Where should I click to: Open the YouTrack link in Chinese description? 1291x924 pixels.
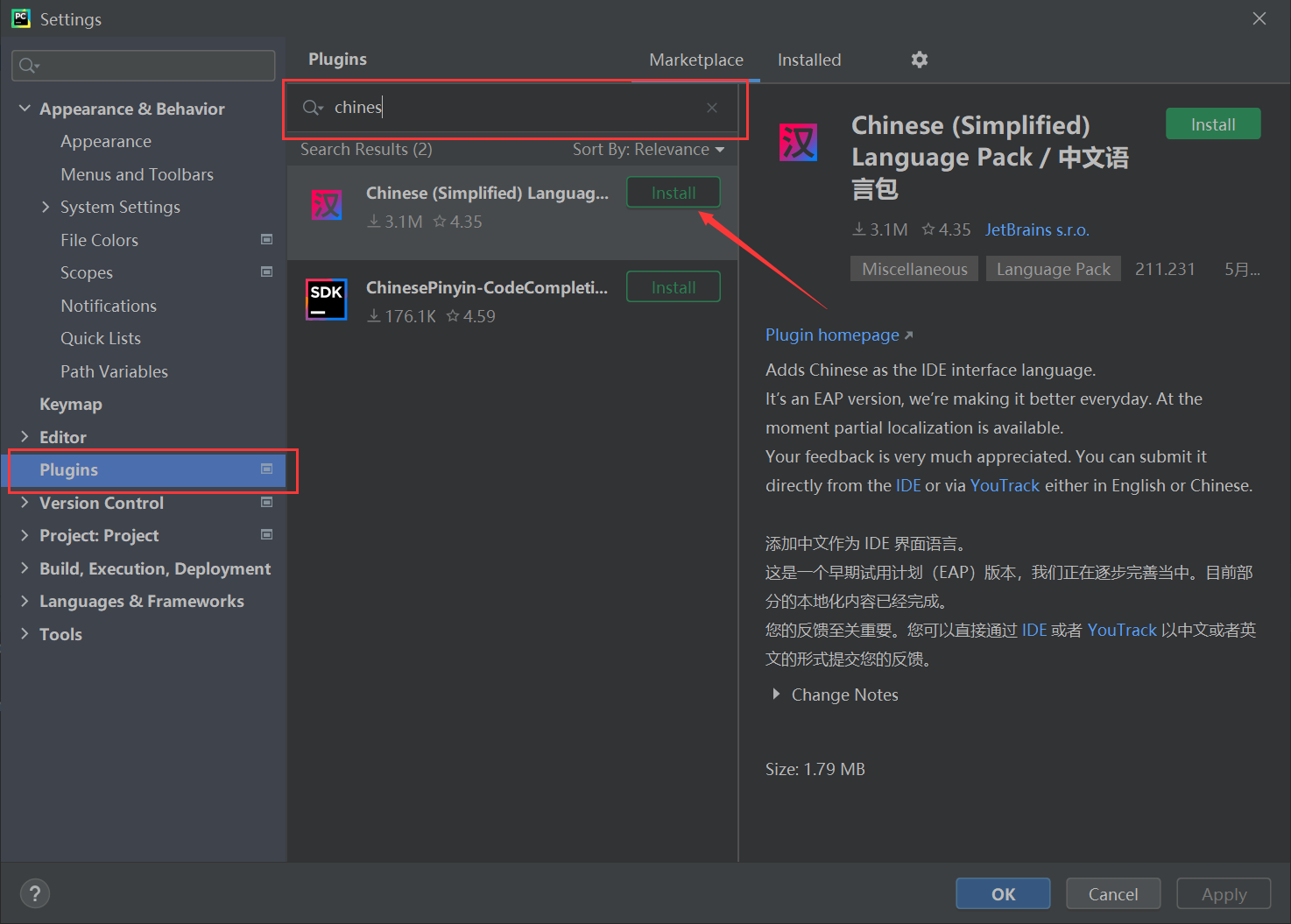coord(1122,630)
